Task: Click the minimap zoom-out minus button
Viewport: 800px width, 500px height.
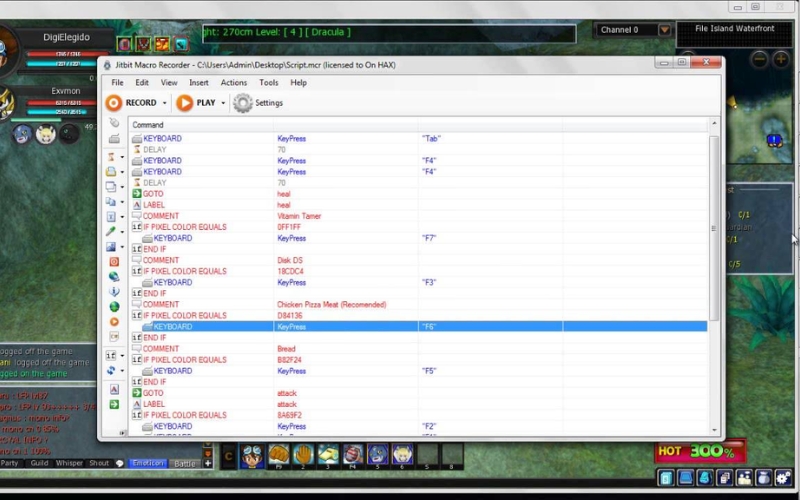Action: [759, 59]
